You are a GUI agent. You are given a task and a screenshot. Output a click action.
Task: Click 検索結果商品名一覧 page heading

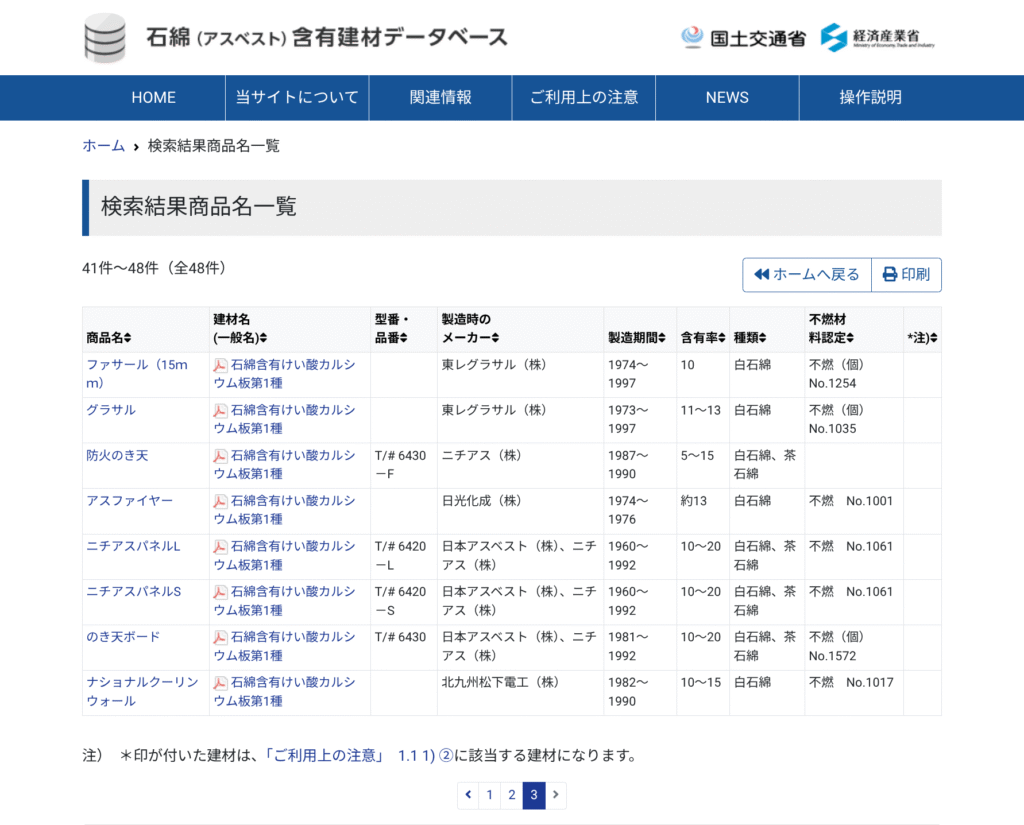tap(199, 206)
